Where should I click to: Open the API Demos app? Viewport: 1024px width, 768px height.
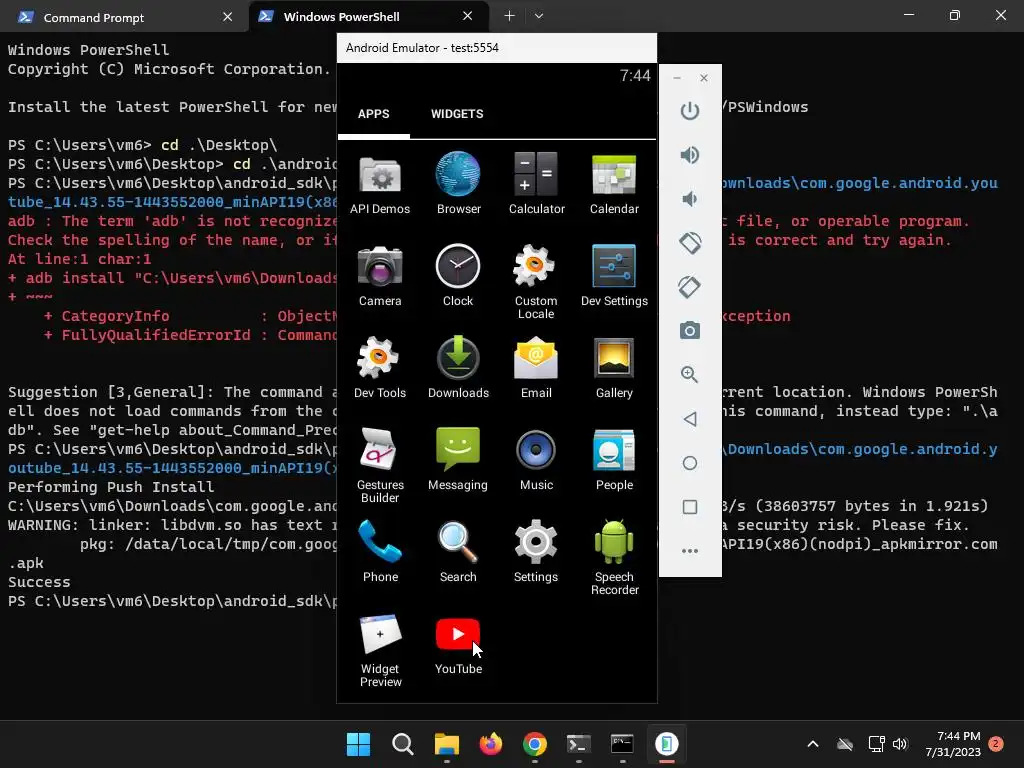[380, 184]
